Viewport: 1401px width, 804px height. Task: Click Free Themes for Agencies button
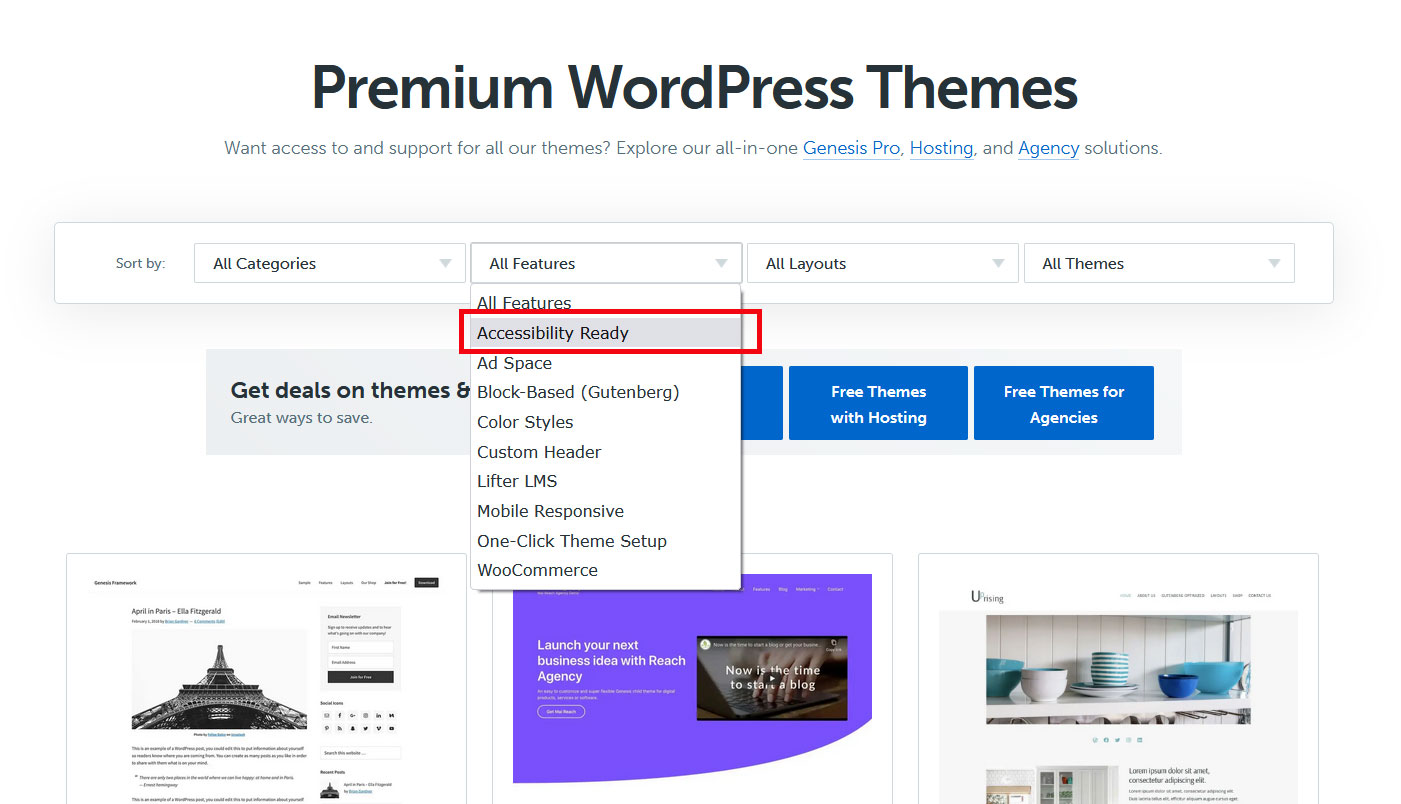pyautogui.click(x=1064, y=403)
